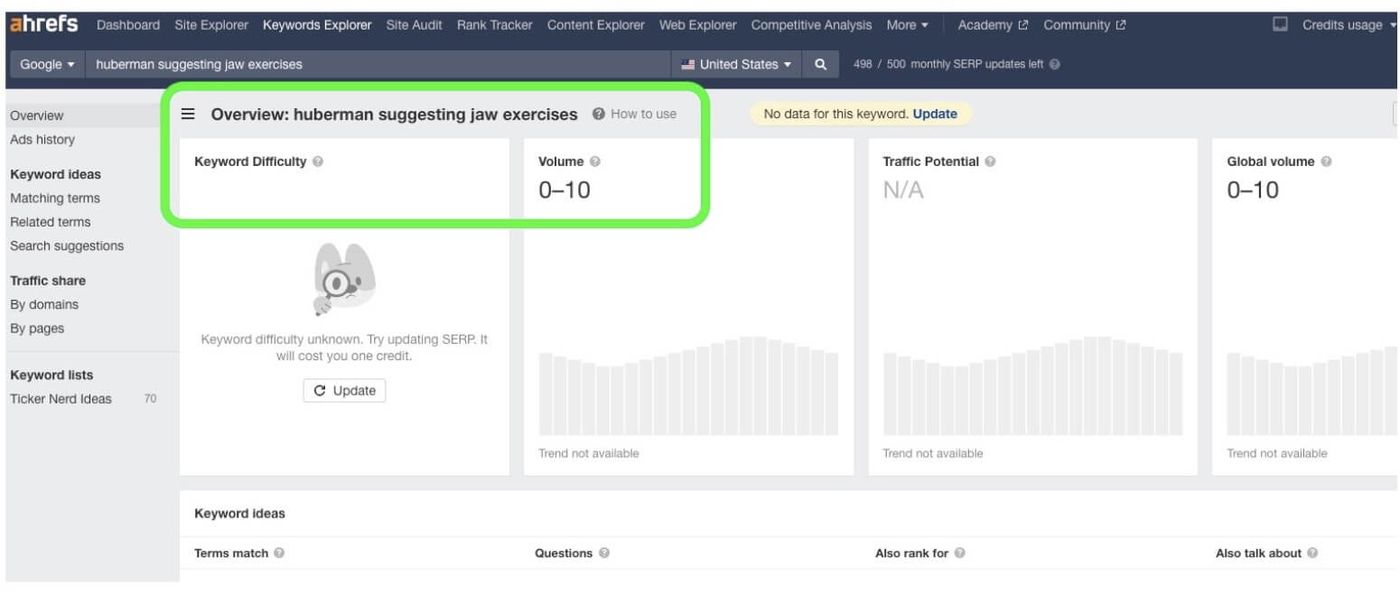Open Related terms in the sidebar
Viewport: 1400px width, 594px height.
tap(50, 222)
